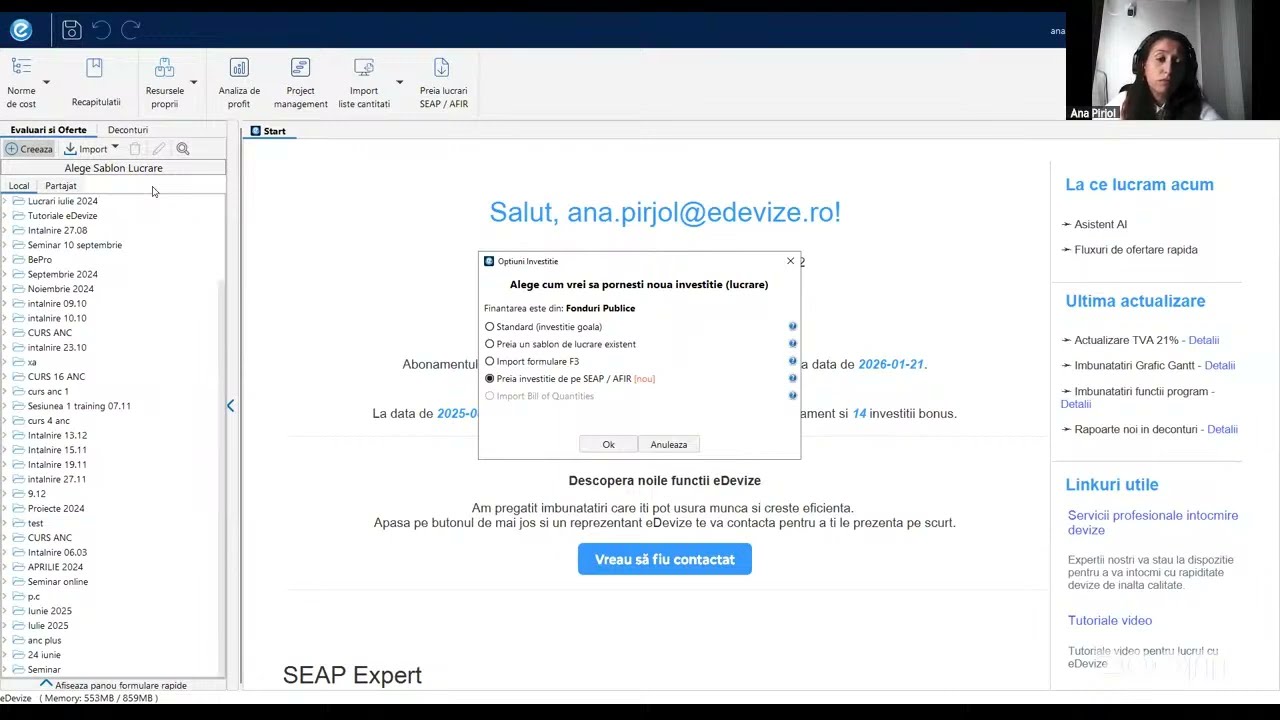Click Preia lucrari SEAP / AFIR

pos(443,83)
